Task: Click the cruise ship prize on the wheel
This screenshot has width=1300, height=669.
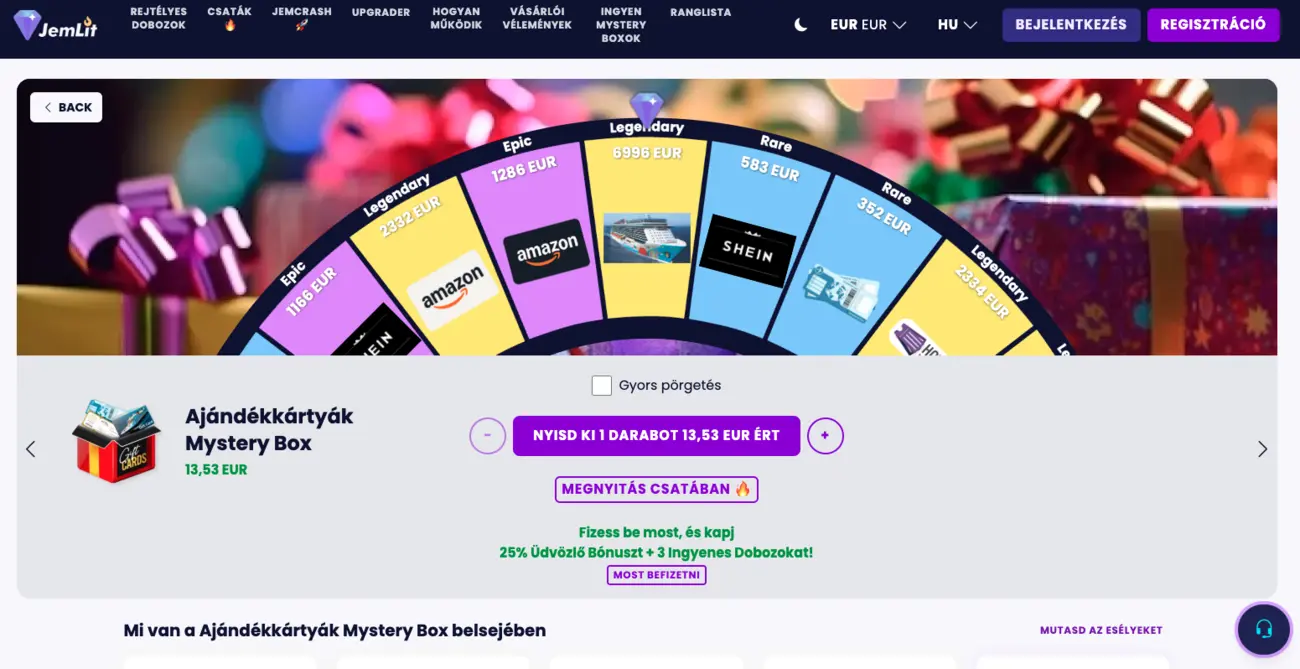Action: [647, 238]
